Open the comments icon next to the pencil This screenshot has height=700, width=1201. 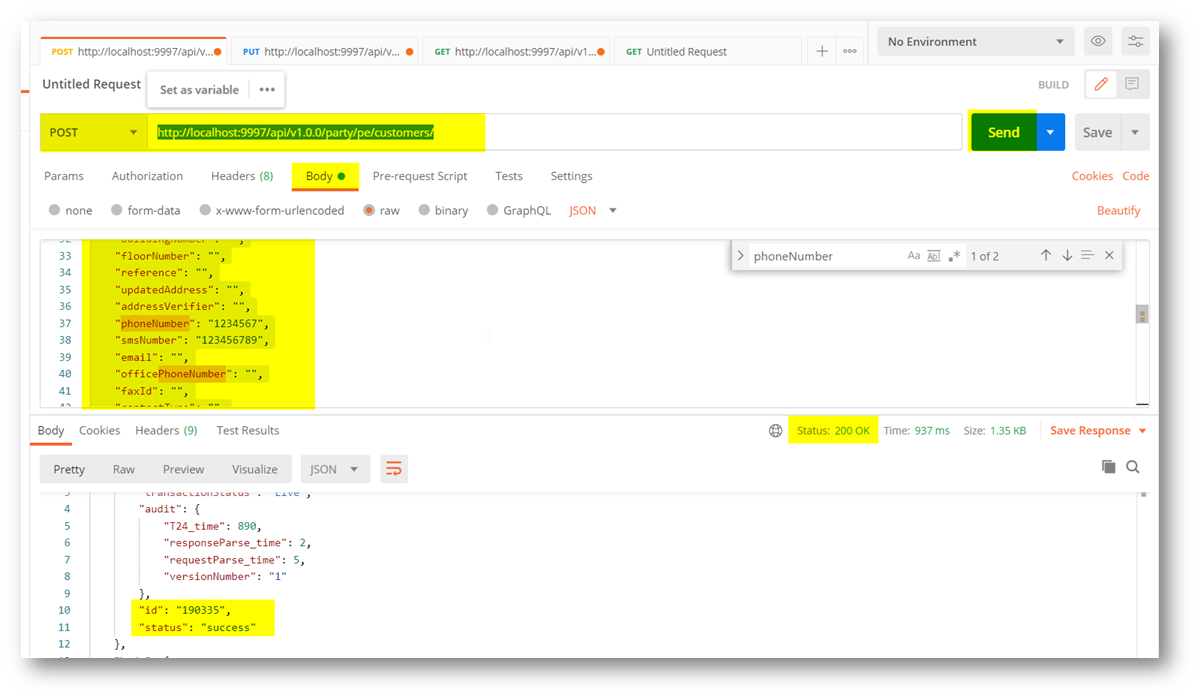pos(1132,85)
